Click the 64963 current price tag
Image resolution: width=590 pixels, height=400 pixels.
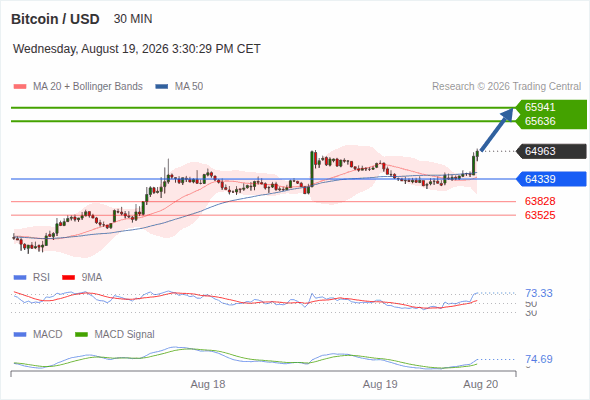point(551,151)
